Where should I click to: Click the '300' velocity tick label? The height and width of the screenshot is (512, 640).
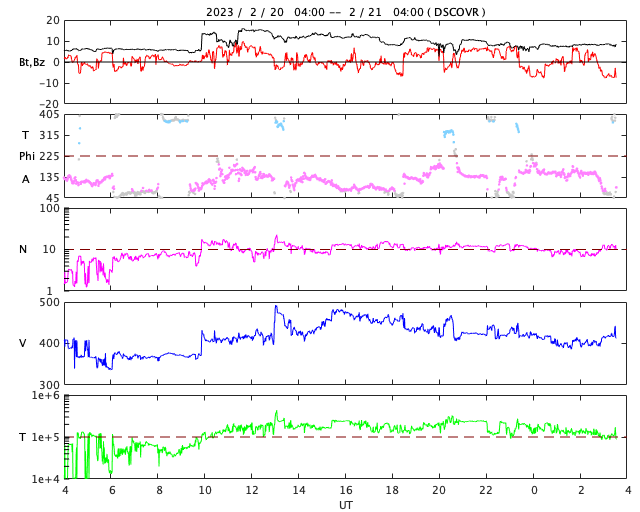[49, 385]
